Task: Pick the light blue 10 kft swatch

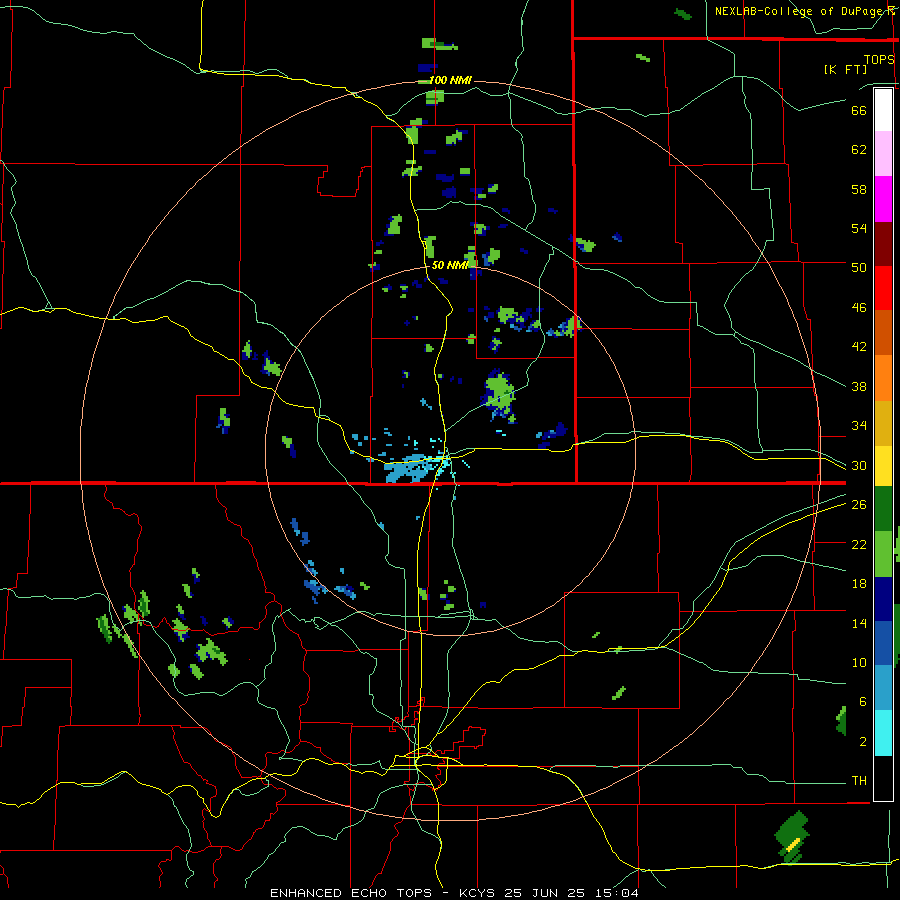Action: 883,688
